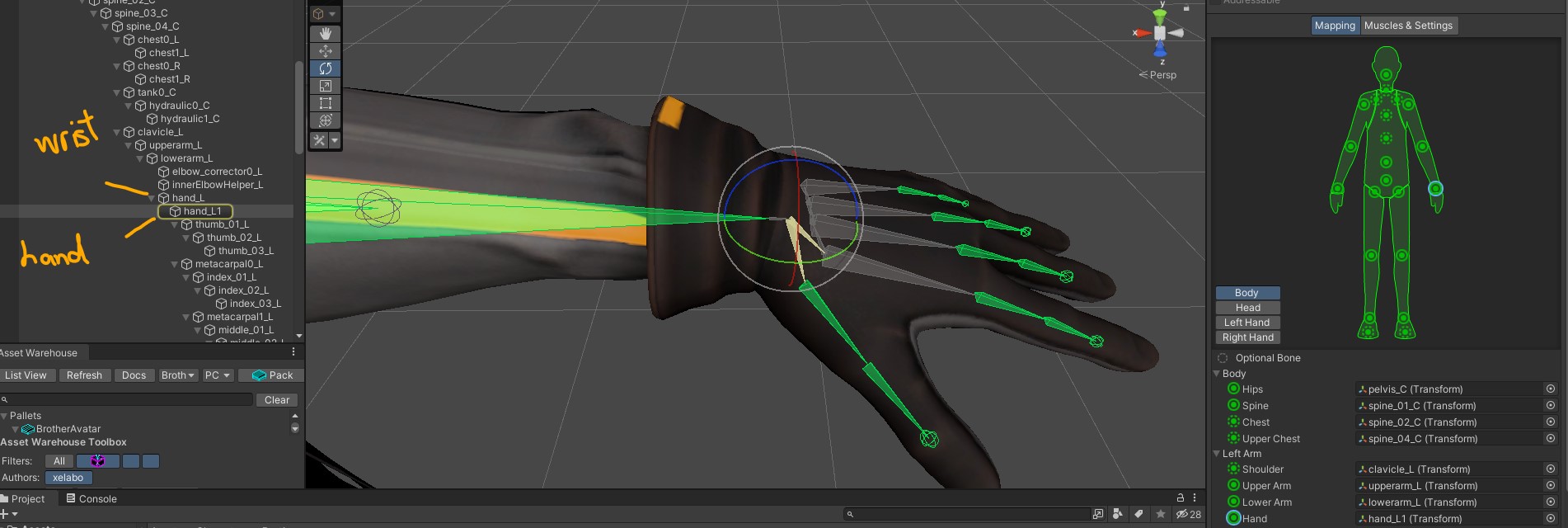Click the Refresh button in Asset Warehouse

(84, 375)
